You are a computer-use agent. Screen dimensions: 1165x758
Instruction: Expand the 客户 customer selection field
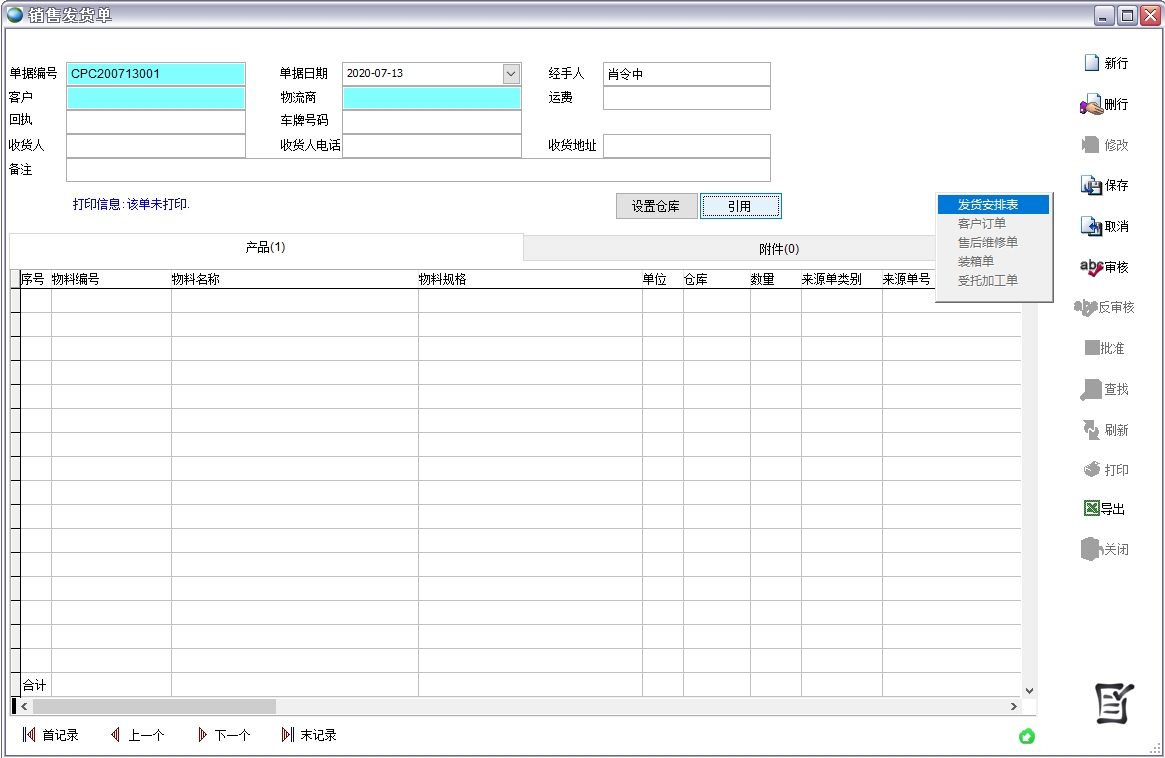155,98
